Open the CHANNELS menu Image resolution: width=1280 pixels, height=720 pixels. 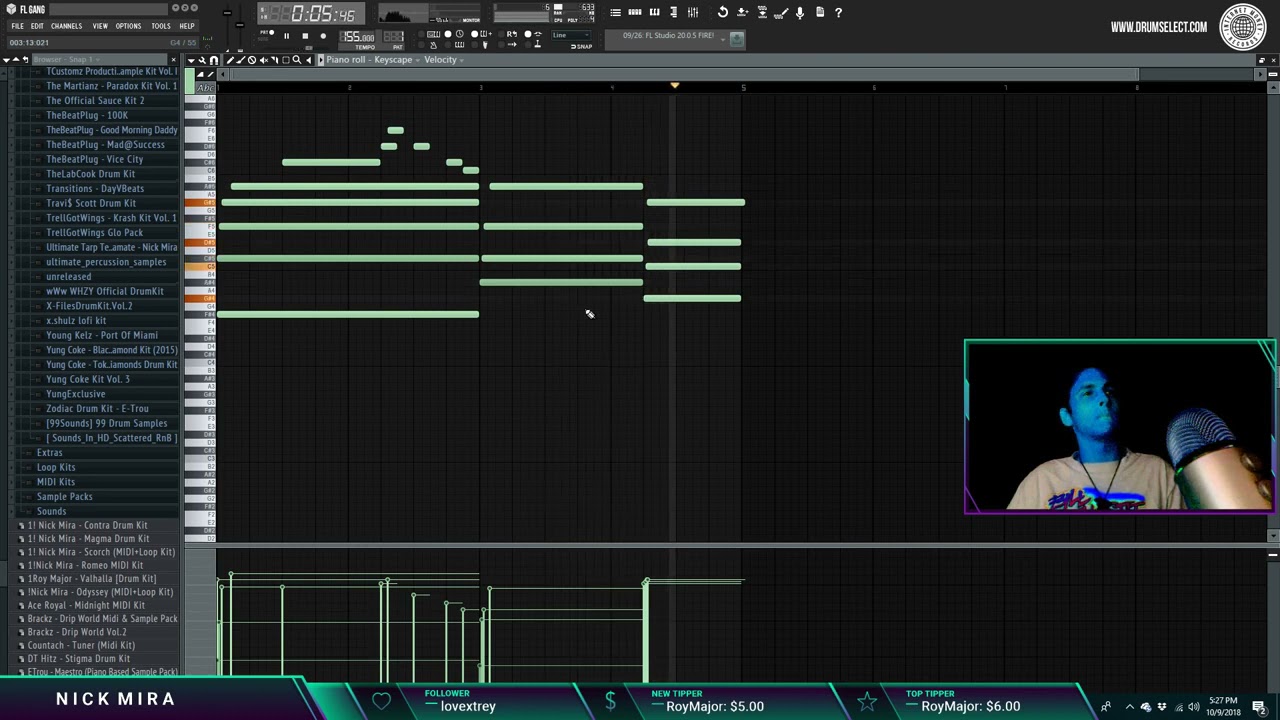tap(66, 26)
